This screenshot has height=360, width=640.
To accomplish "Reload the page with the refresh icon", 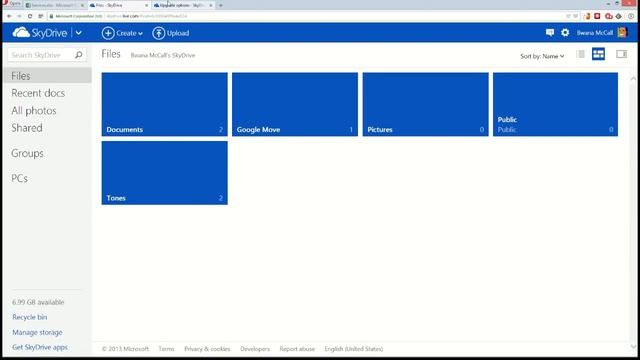I will 30,16.
